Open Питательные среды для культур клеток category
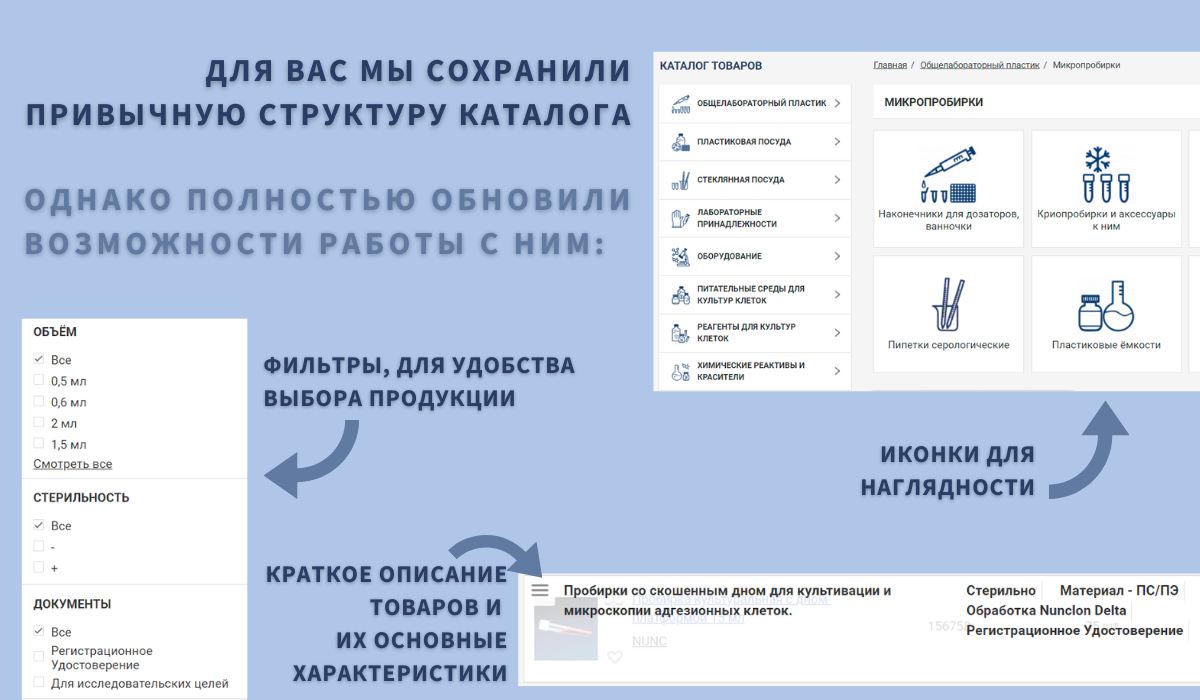 [x=750, y=295]
